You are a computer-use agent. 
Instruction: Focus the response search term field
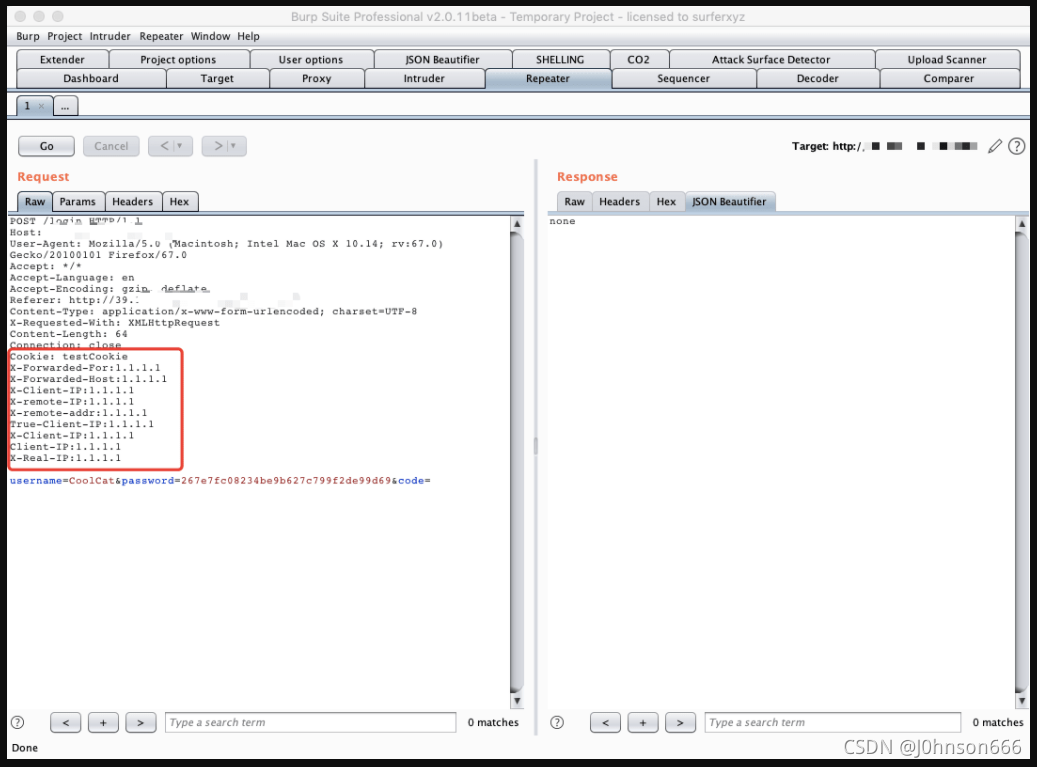point(833,722)
